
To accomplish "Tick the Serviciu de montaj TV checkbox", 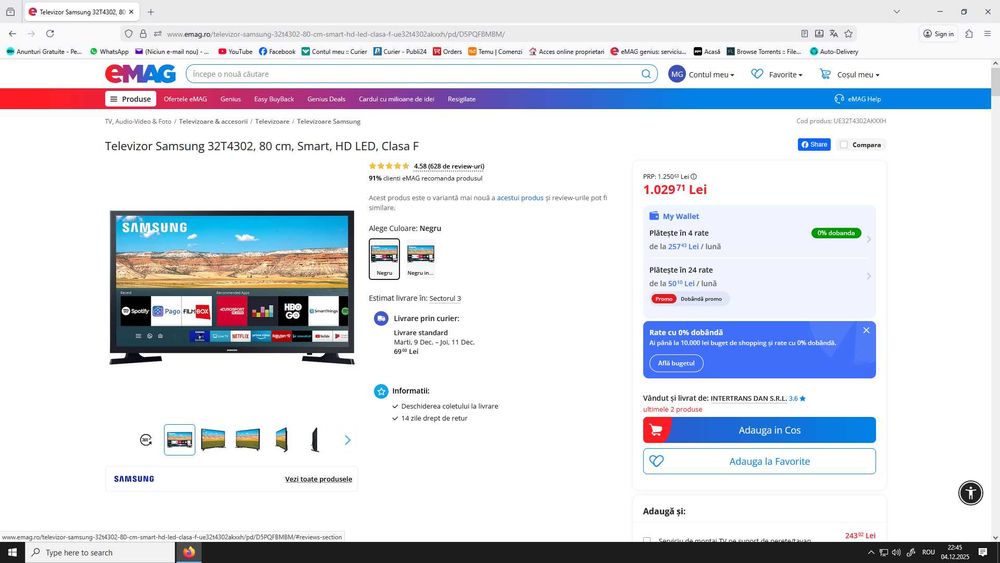I will 647,540.
